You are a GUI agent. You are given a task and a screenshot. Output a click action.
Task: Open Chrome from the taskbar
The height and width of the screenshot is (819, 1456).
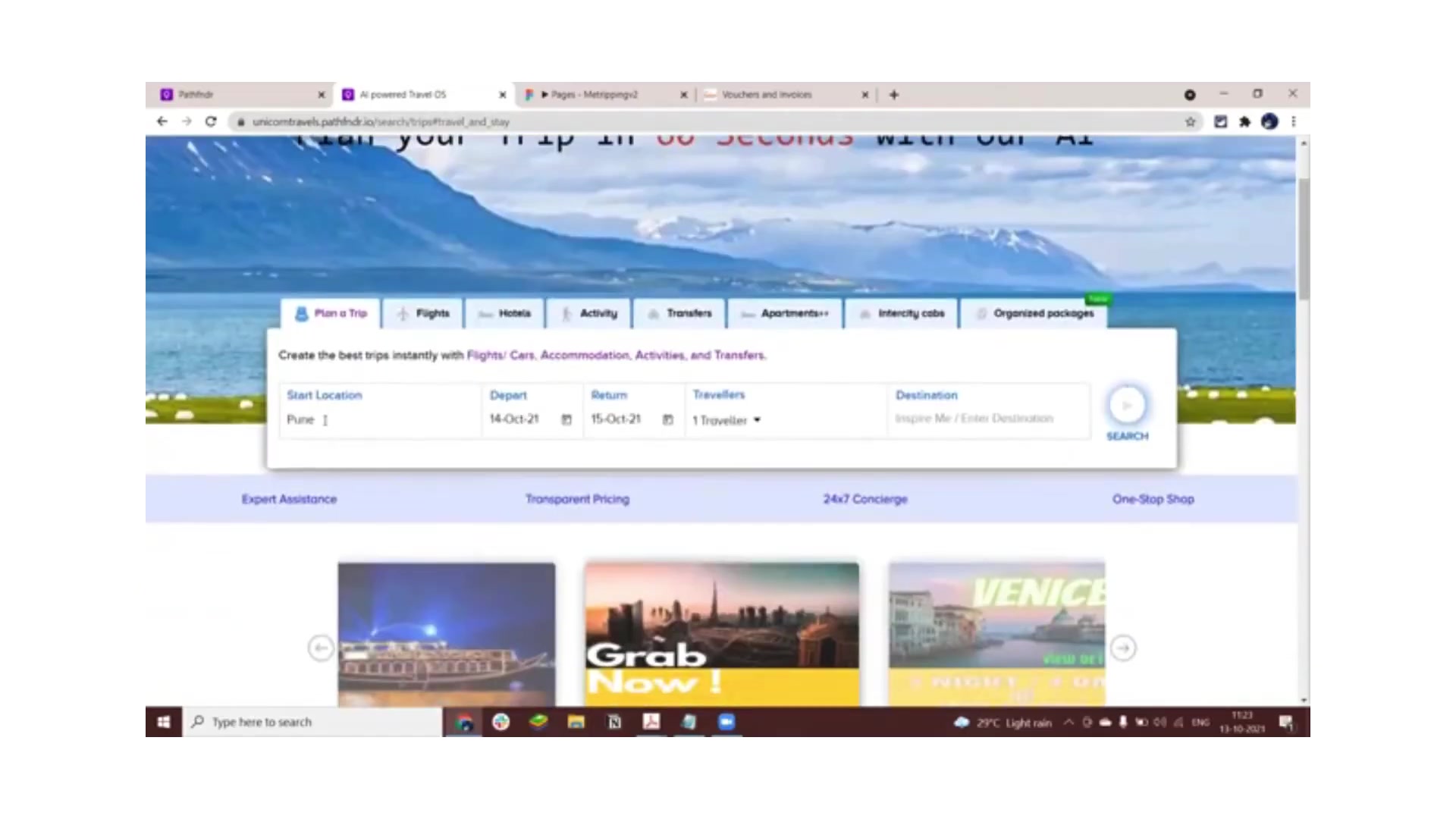click(x=464, y=722)
